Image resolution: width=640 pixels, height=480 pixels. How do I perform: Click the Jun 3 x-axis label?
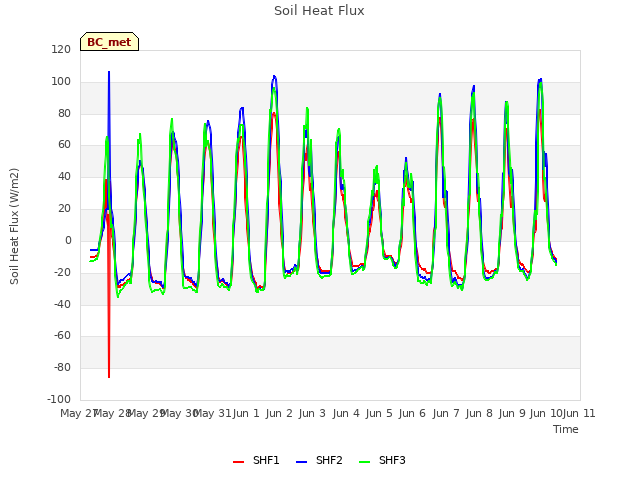click(312, 413)
